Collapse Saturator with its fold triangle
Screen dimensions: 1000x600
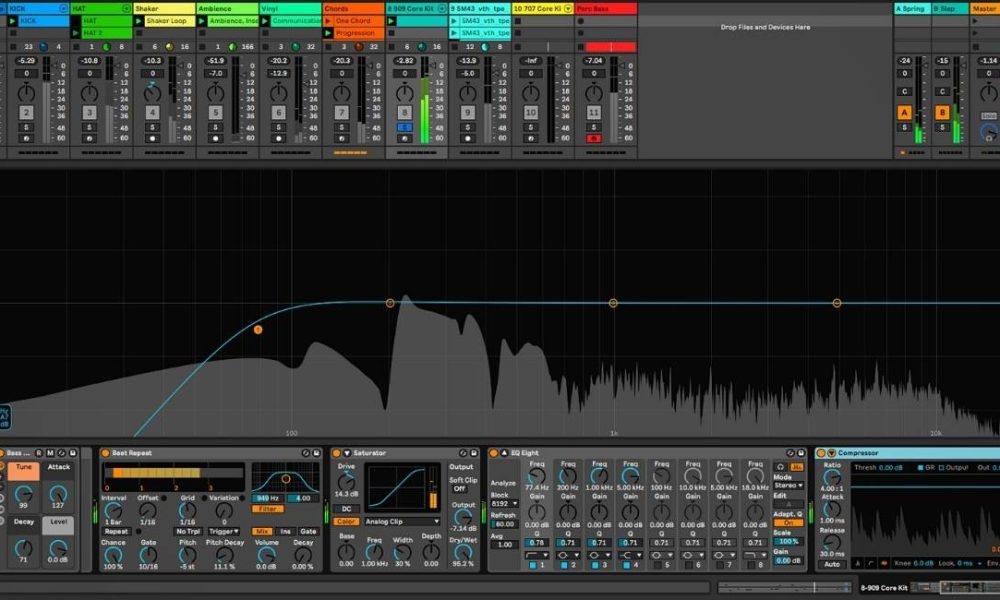(x=346, y=453)
